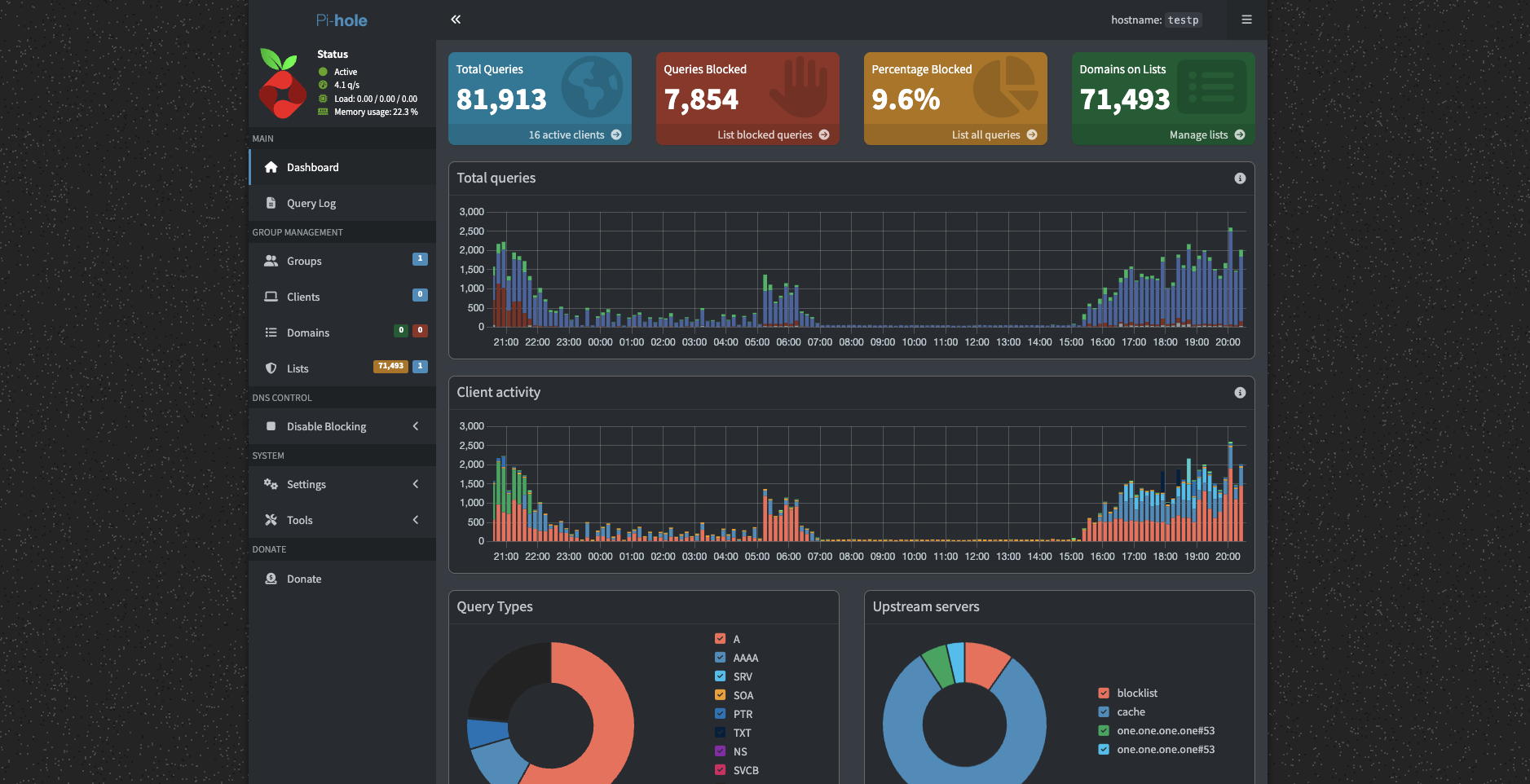Expand the Tools submenu chevron
The image size is (1530, 784).
pos(416,520)
